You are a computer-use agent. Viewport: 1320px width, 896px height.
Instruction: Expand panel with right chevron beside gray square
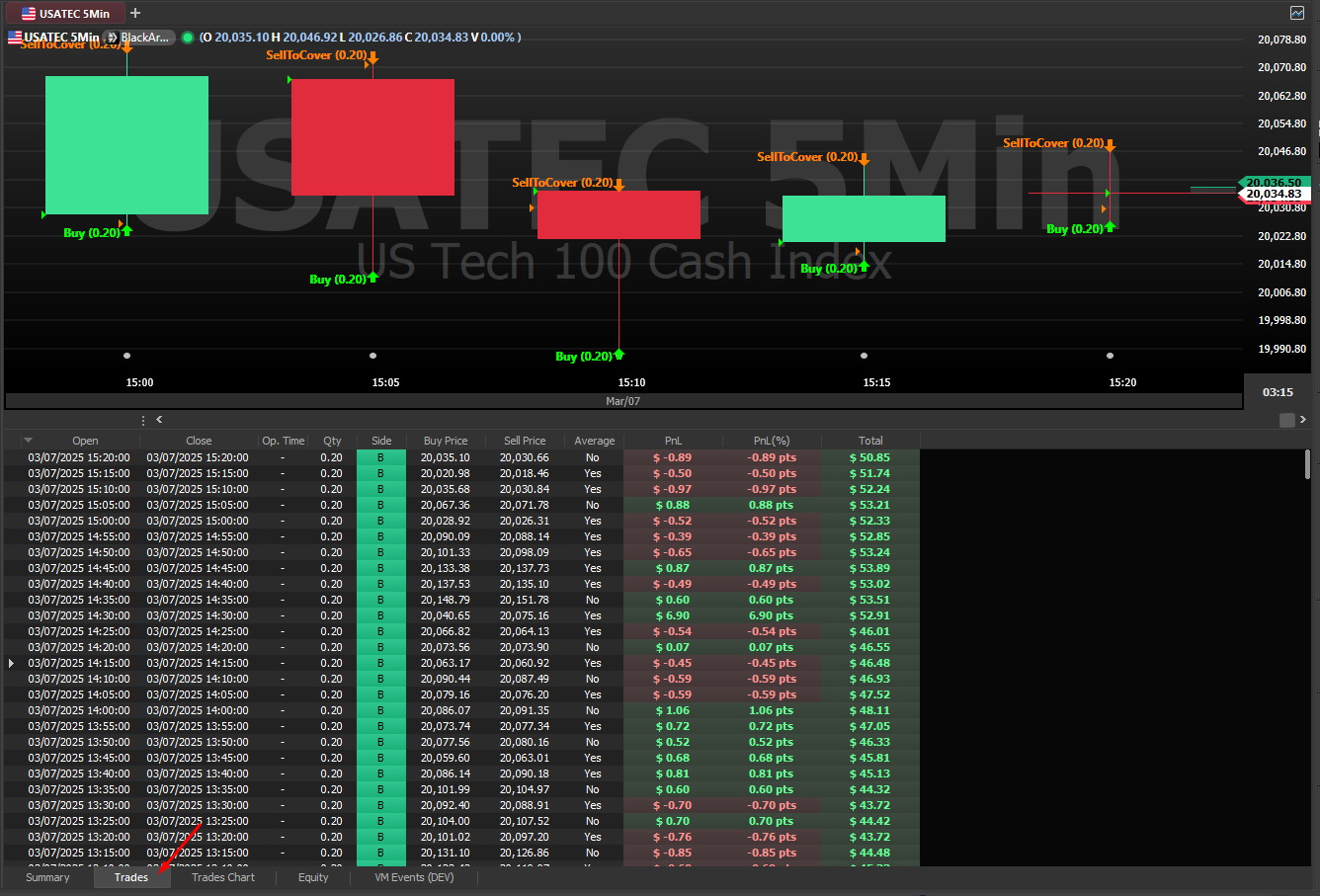tap(1304, 420)
